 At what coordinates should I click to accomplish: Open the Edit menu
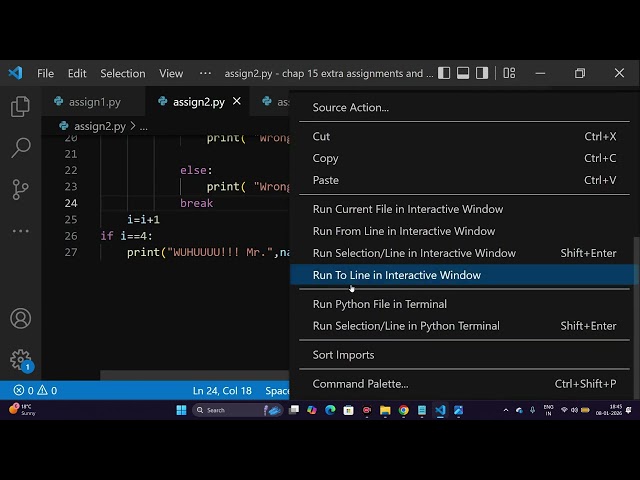[x=77, y=73]
